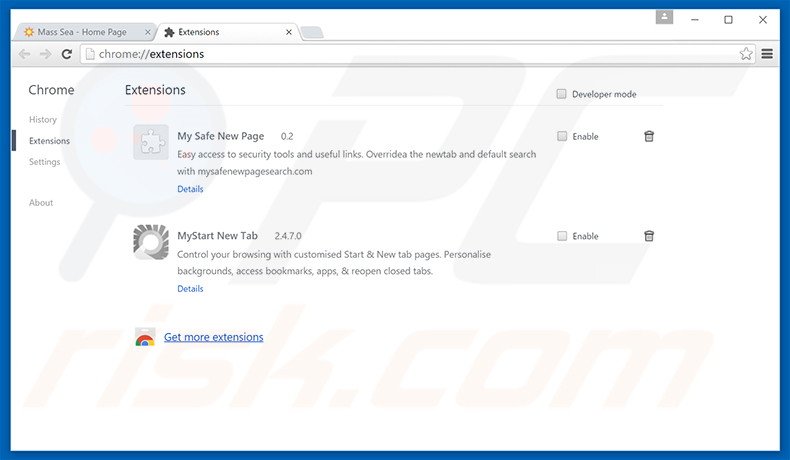Click the My Safe New Page puzzle icon
790x460 pixels.
[151, 142]
